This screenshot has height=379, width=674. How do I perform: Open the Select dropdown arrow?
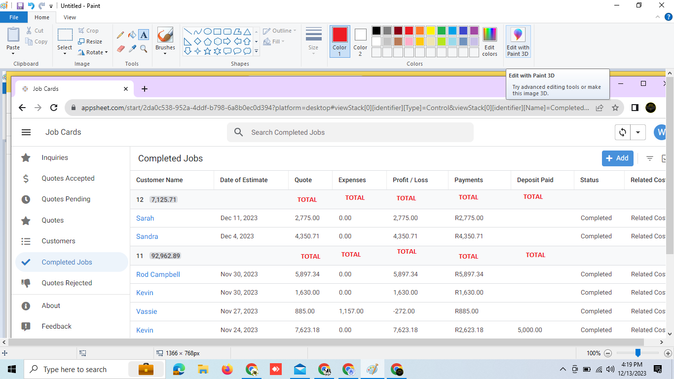pyautogui.click(x=64, y=53)
